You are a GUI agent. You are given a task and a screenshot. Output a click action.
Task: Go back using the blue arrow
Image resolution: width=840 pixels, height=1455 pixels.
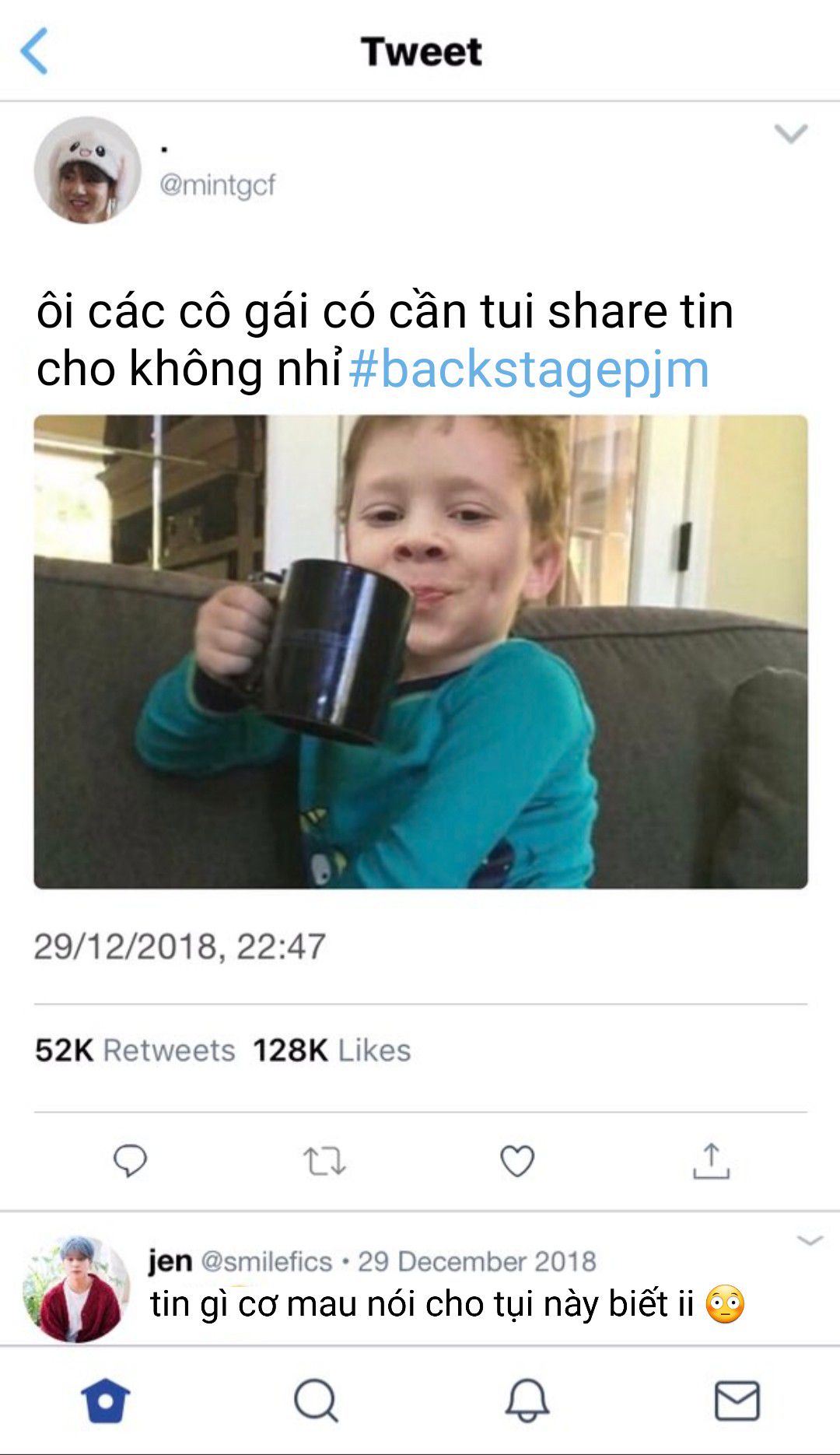click(x=34, y=51)
